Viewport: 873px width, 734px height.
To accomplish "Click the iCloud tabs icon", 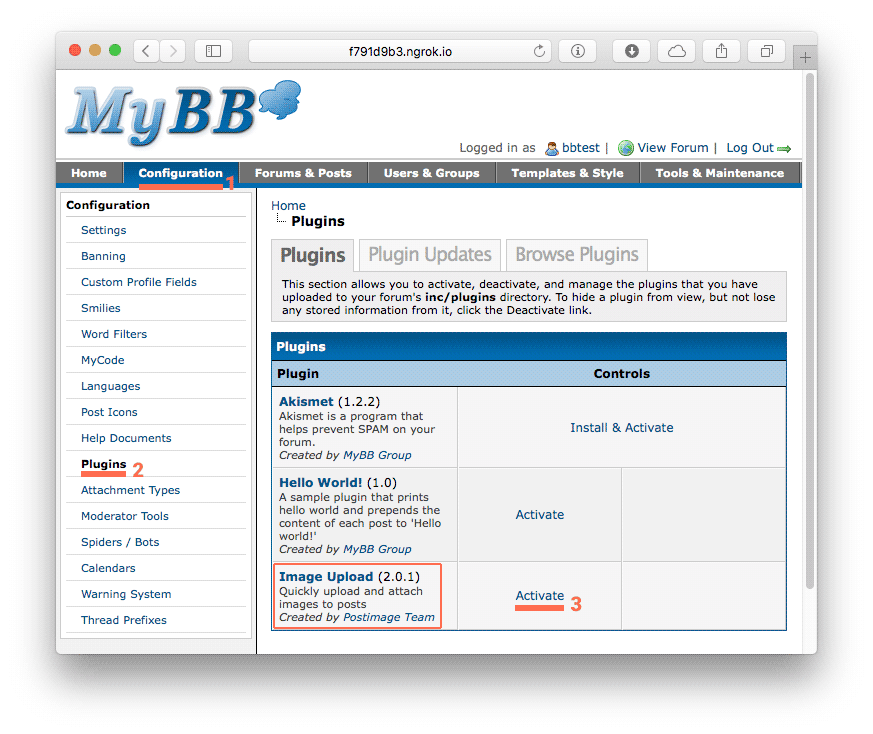I will [x=676, y=49].
